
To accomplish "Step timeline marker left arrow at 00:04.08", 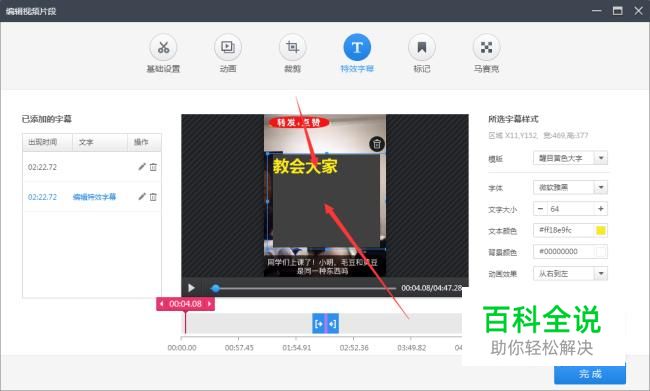I will click(x=162, y=304).
